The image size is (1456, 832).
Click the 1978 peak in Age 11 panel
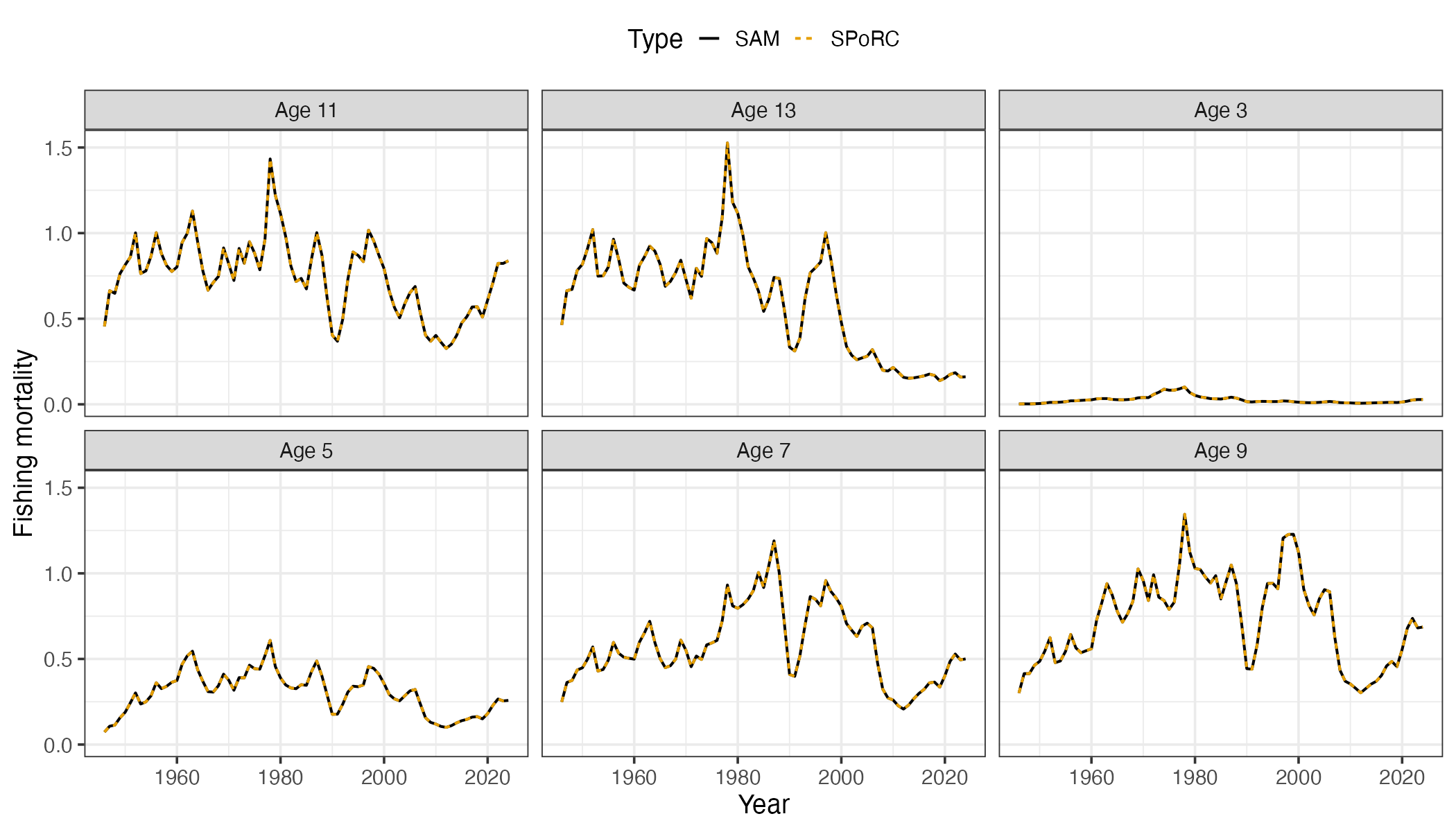click(270, 159)
